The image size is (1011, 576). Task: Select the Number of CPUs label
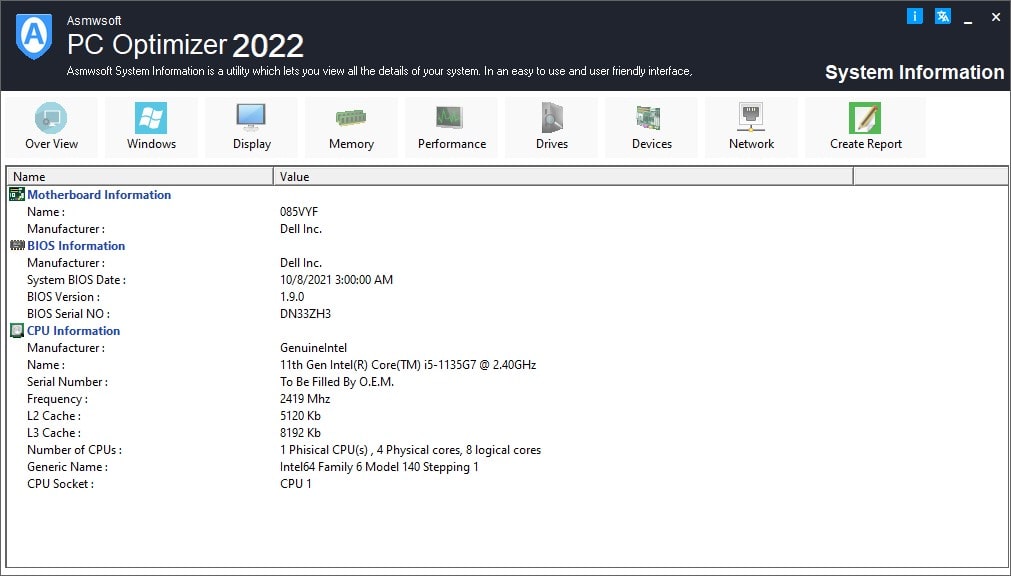pos(74,450)
